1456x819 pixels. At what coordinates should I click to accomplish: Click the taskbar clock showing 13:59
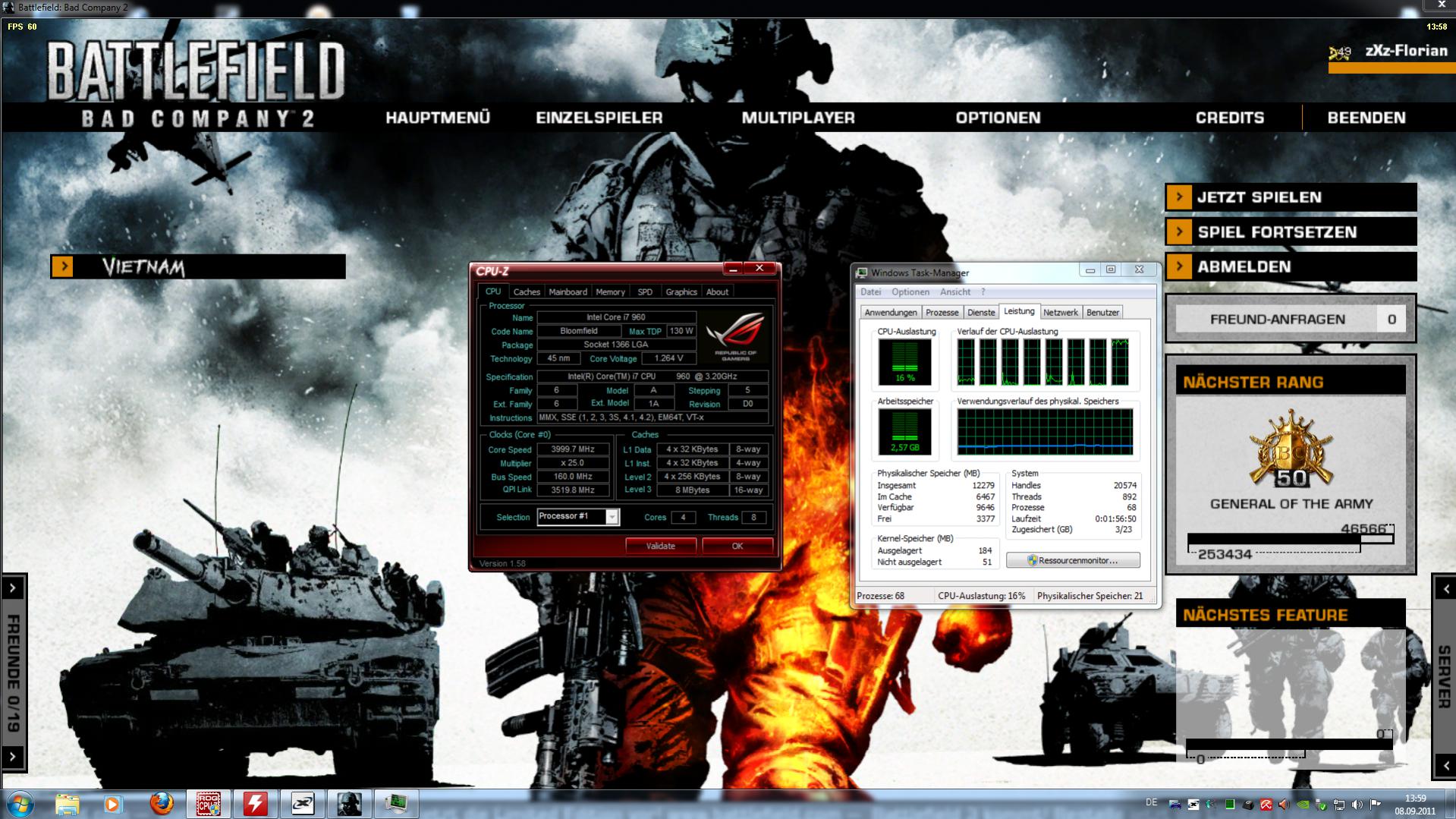click(1414, 805)
